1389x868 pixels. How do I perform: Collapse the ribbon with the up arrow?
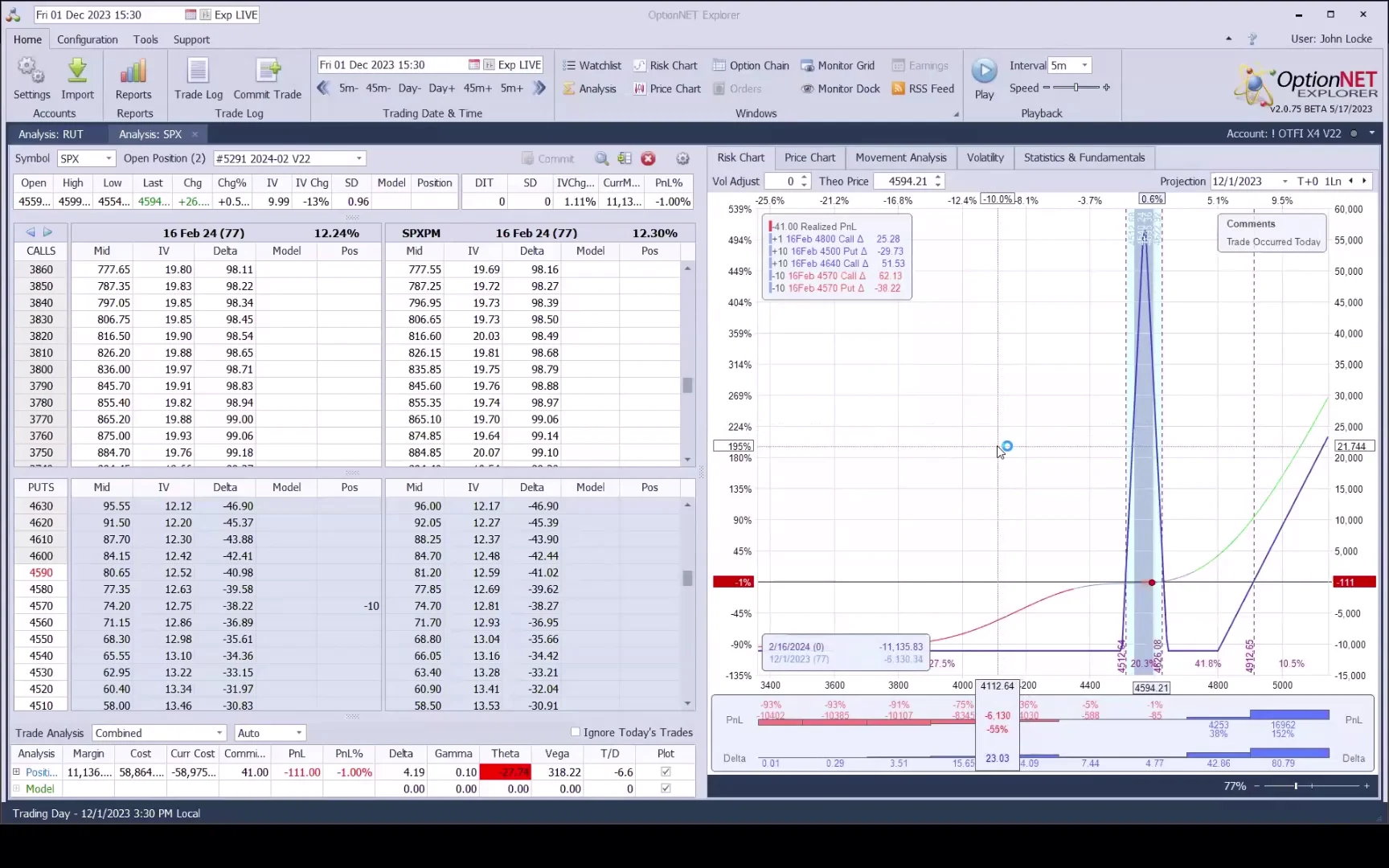1228,39
